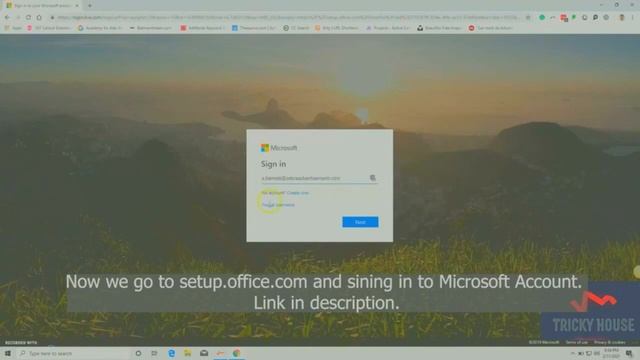This screenshot has height=360, width=640.
Task: Click the browser Back arrow
Action: click(x=7, y=18)
